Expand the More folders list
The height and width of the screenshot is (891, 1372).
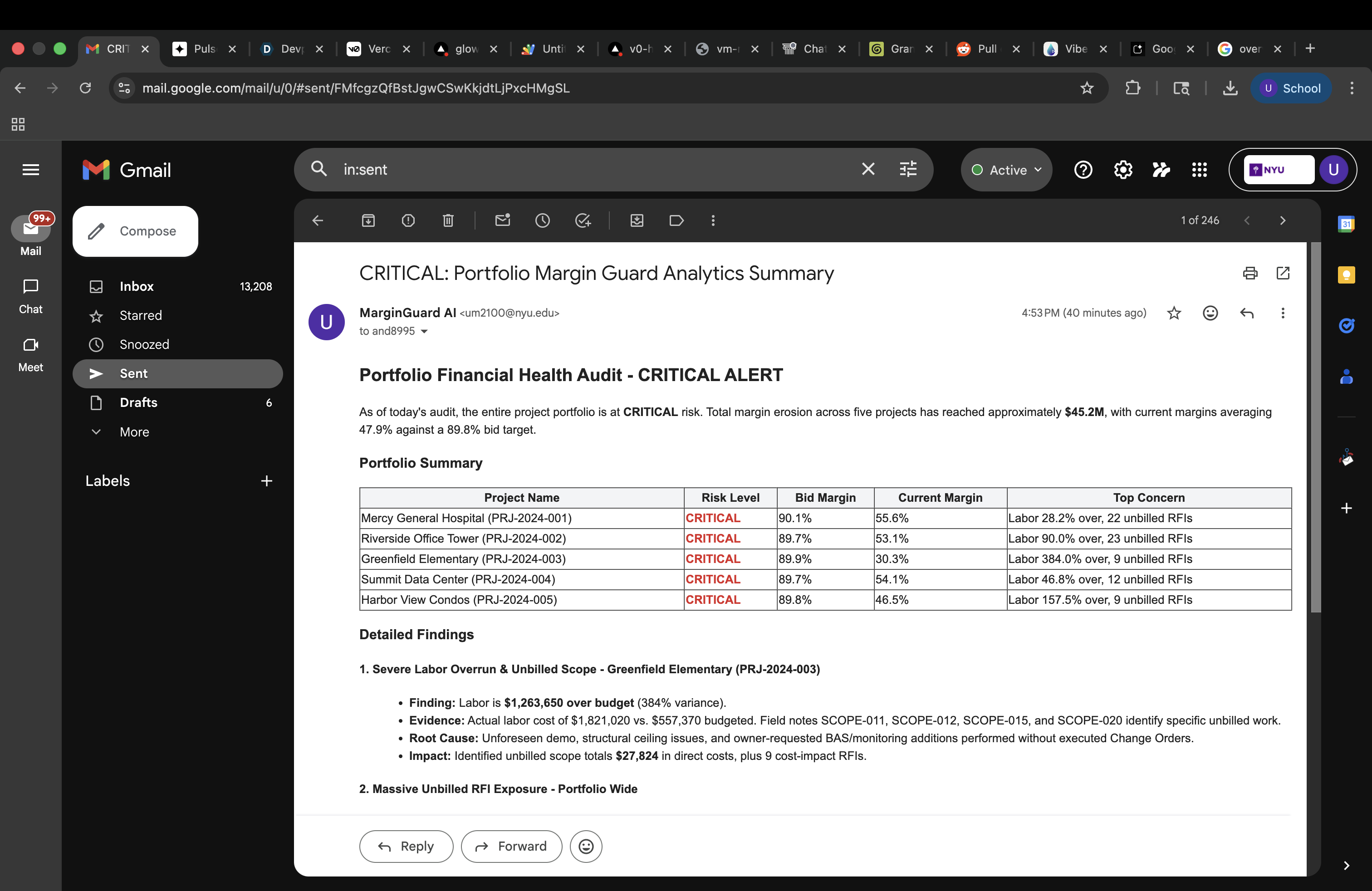click(134, 432)
